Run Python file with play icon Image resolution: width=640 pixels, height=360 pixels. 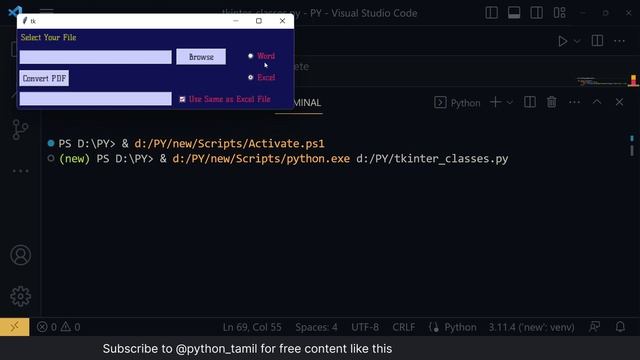coord(562,41)
